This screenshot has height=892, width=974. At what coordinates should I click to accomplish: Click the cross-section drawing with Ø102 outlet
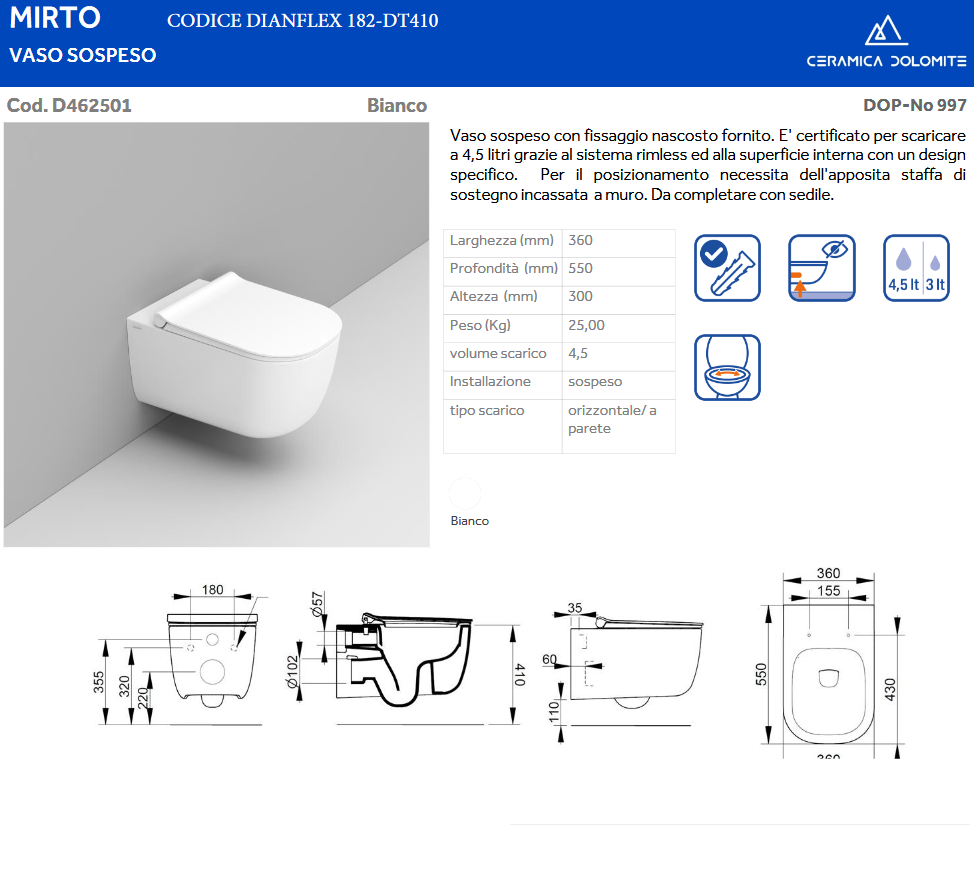point(405,660)
